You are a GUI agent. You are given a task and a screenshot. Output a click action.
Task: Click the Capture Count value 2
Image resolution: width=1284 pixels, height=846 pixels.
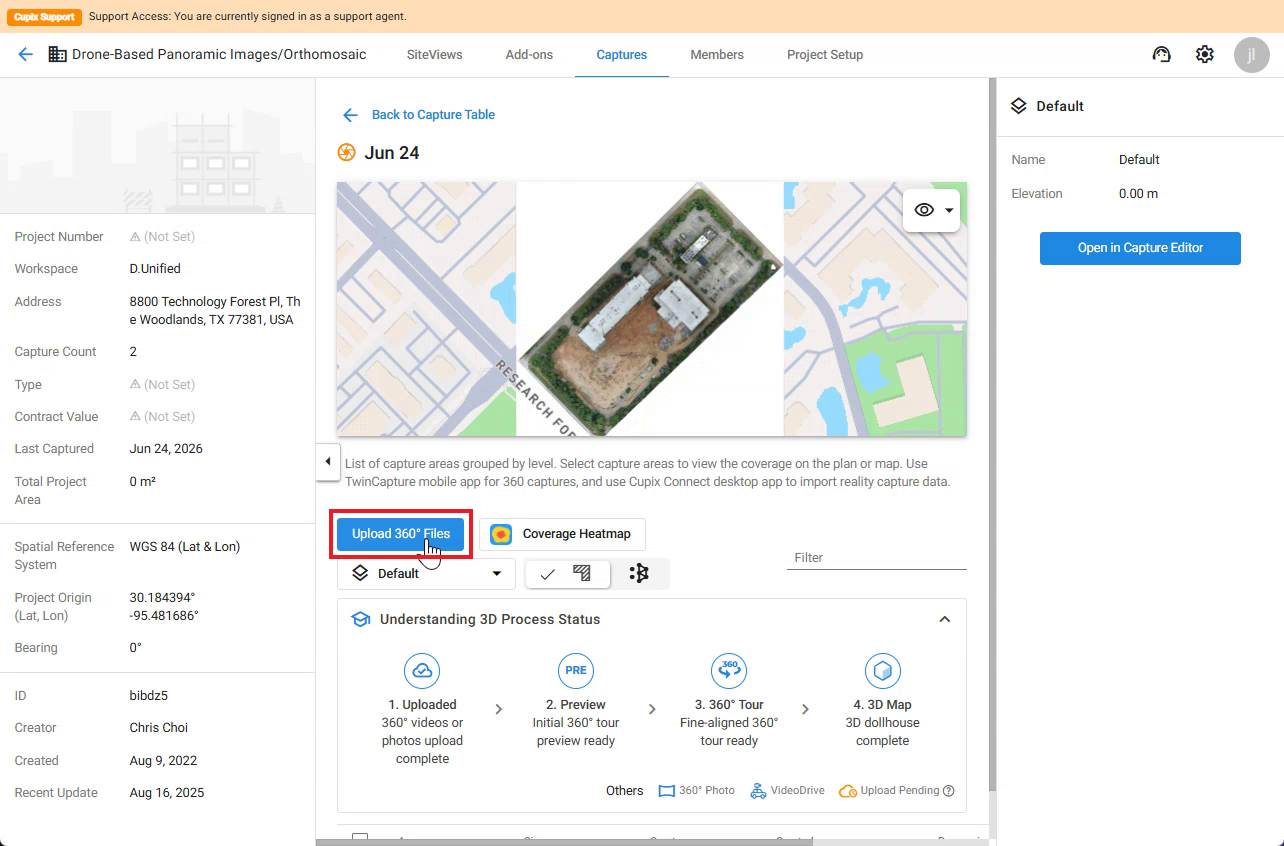click(x=133, y=352)
